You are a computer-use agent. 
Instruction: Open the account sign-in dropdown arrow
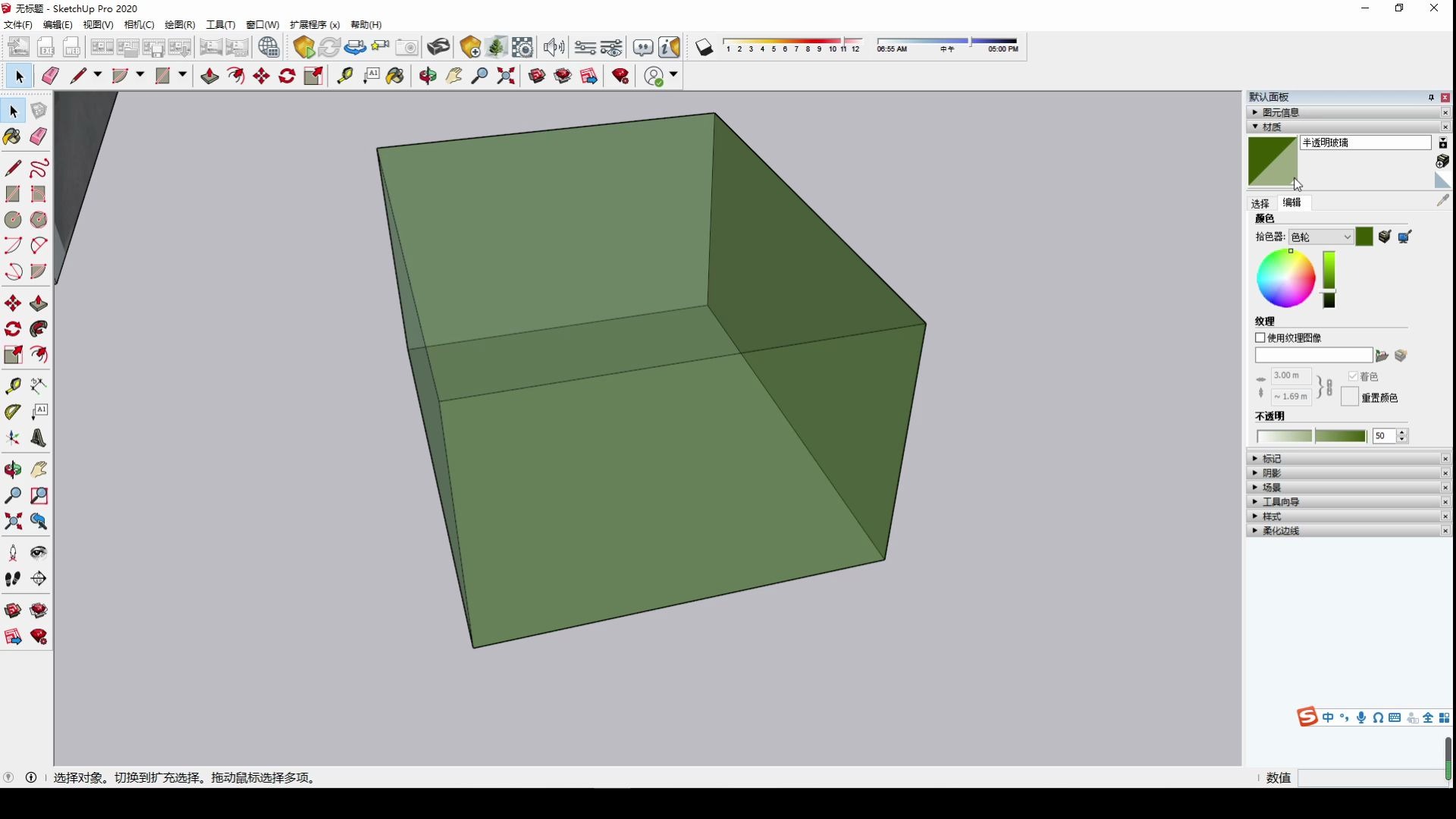pos(673,75)
